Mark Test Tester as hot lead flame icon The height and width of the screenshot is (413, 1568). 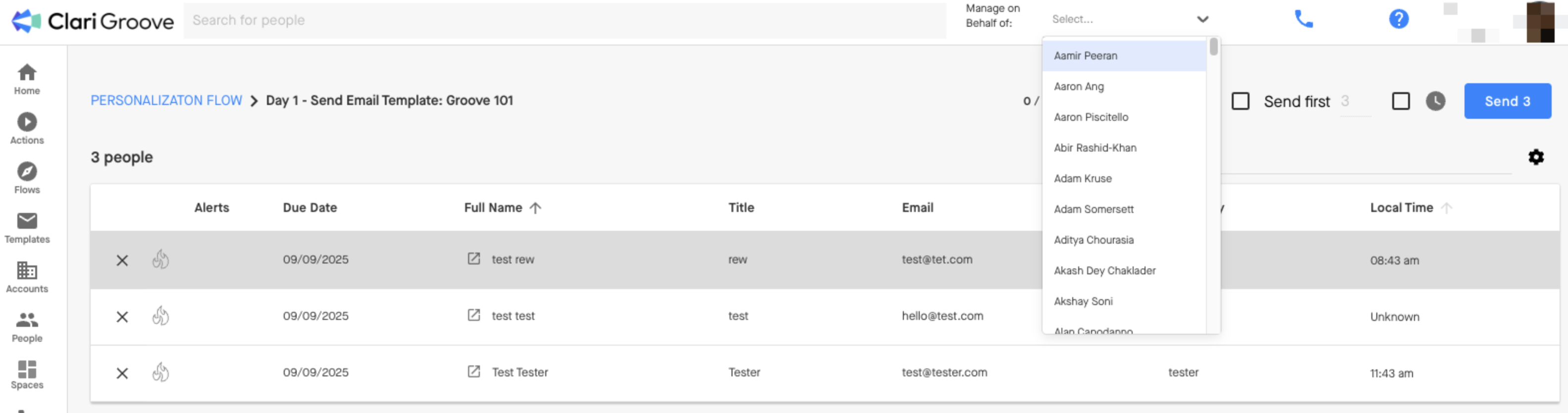point(160,371)
